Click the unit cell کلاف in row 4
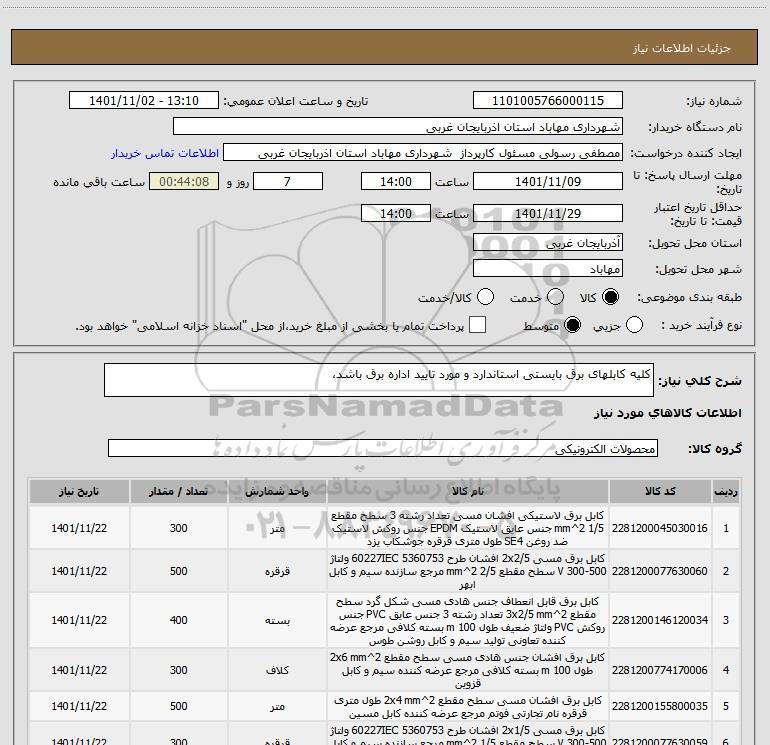The width and height of the screenshot is (770, 745). point(277,670)
